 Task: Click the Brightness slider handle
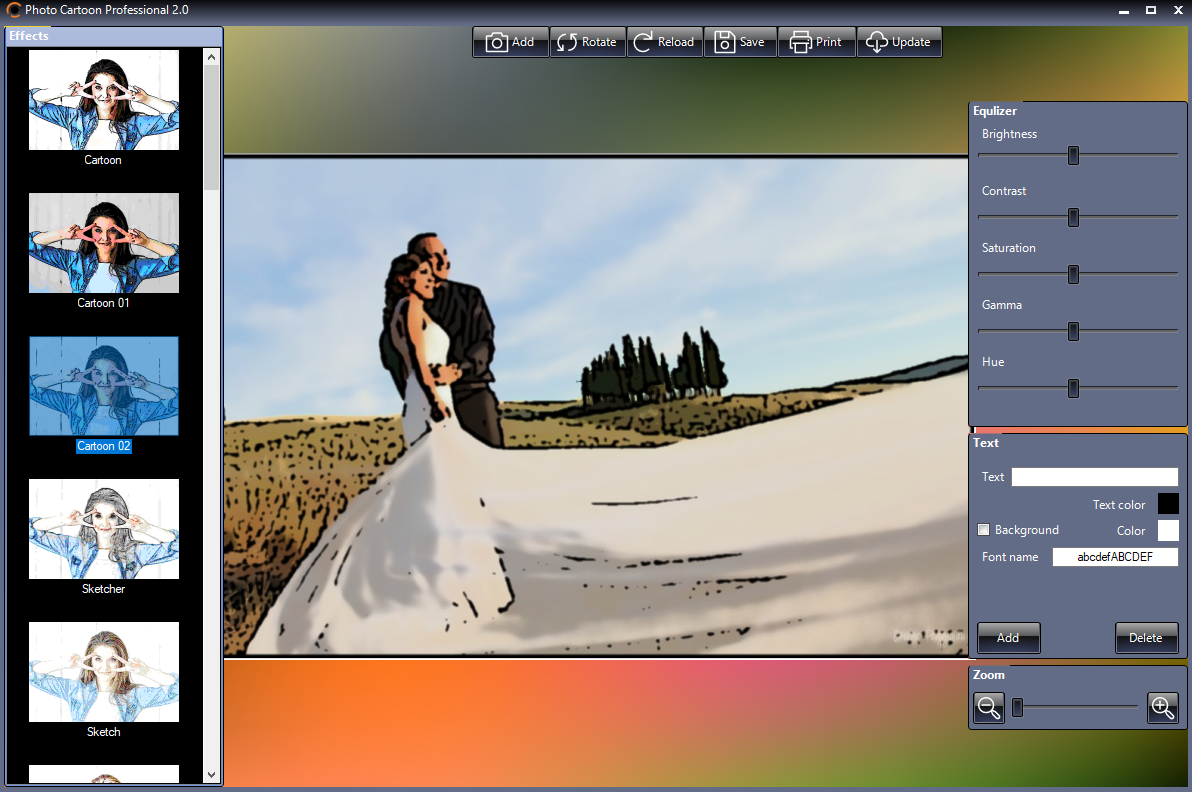(1073, 155)
